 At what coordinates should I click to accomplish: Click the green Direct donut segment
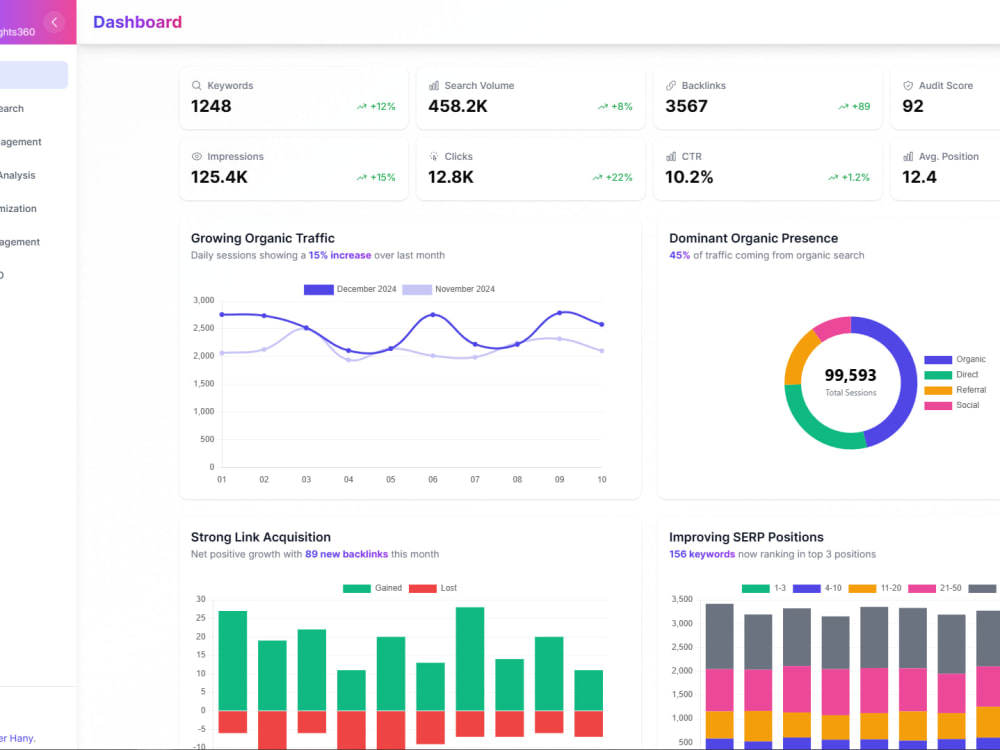(813, 427)
